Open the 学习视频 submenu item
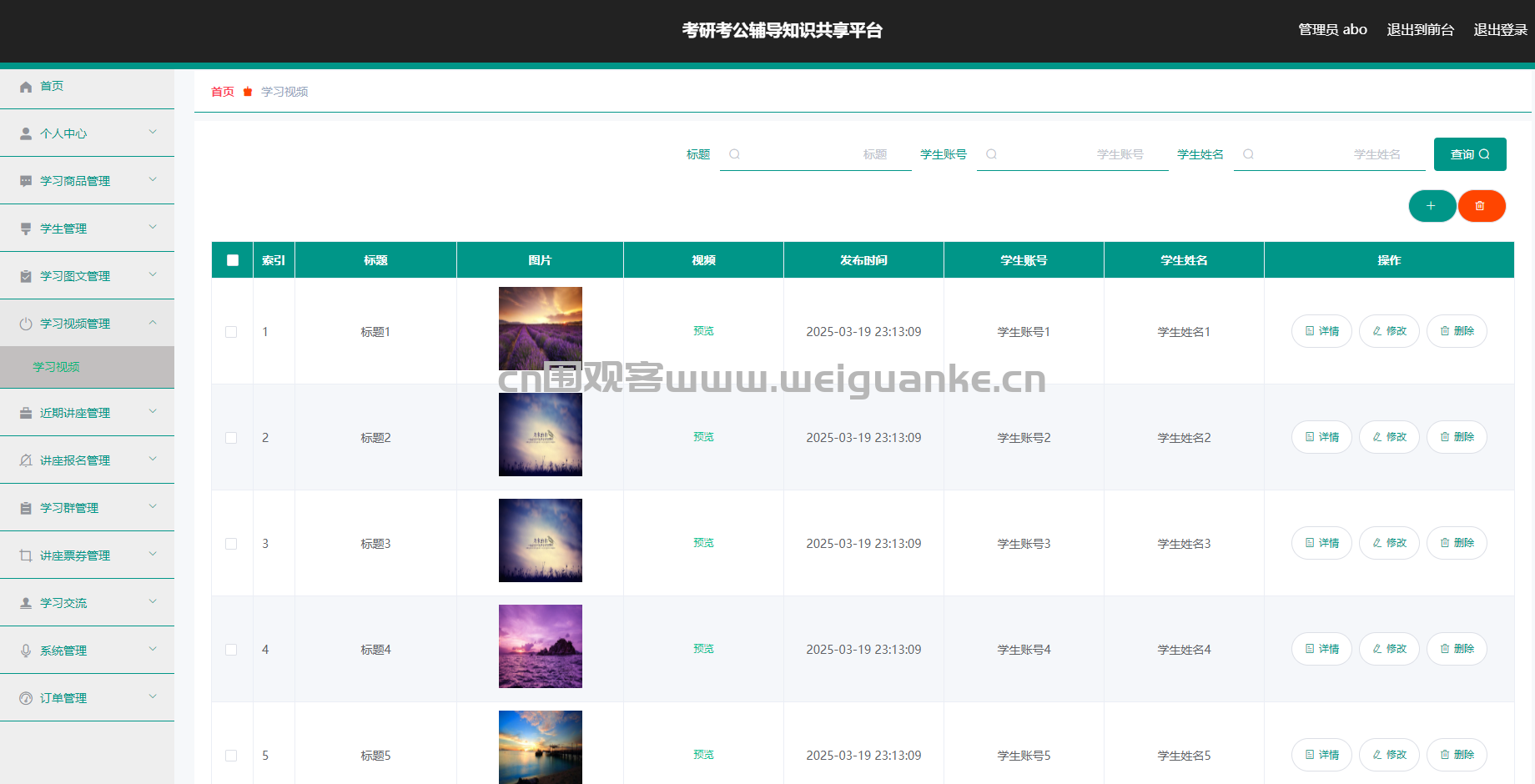 click(x=57, y=367)
